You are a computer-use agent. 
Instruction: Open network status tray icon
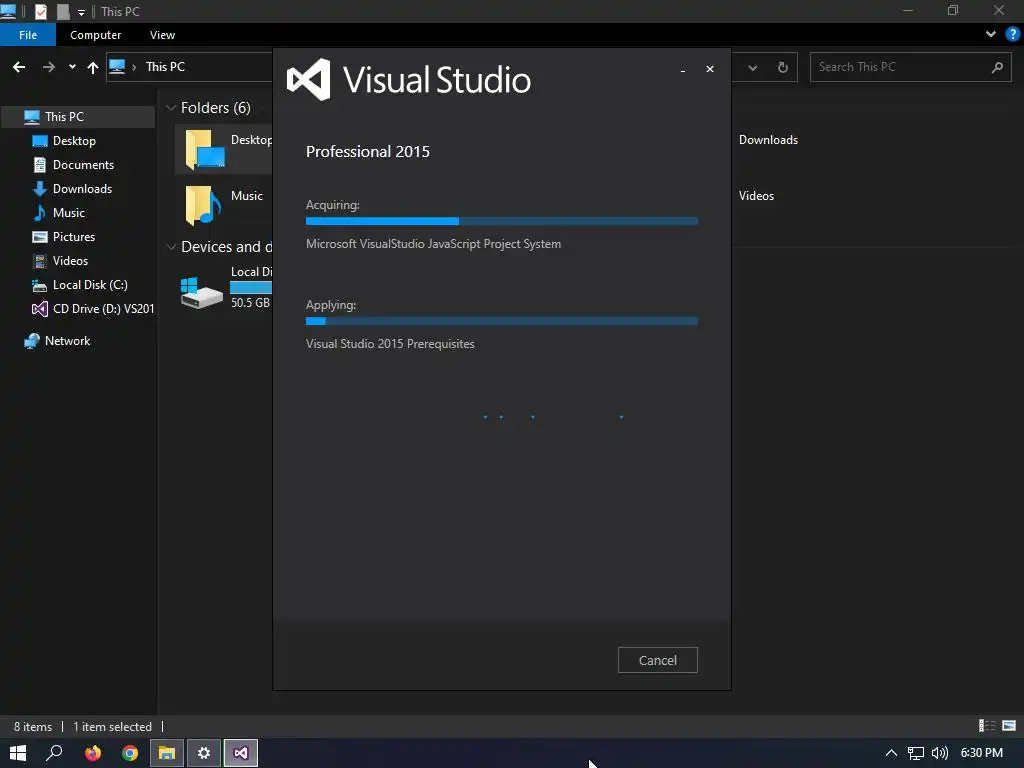[916, 753]
